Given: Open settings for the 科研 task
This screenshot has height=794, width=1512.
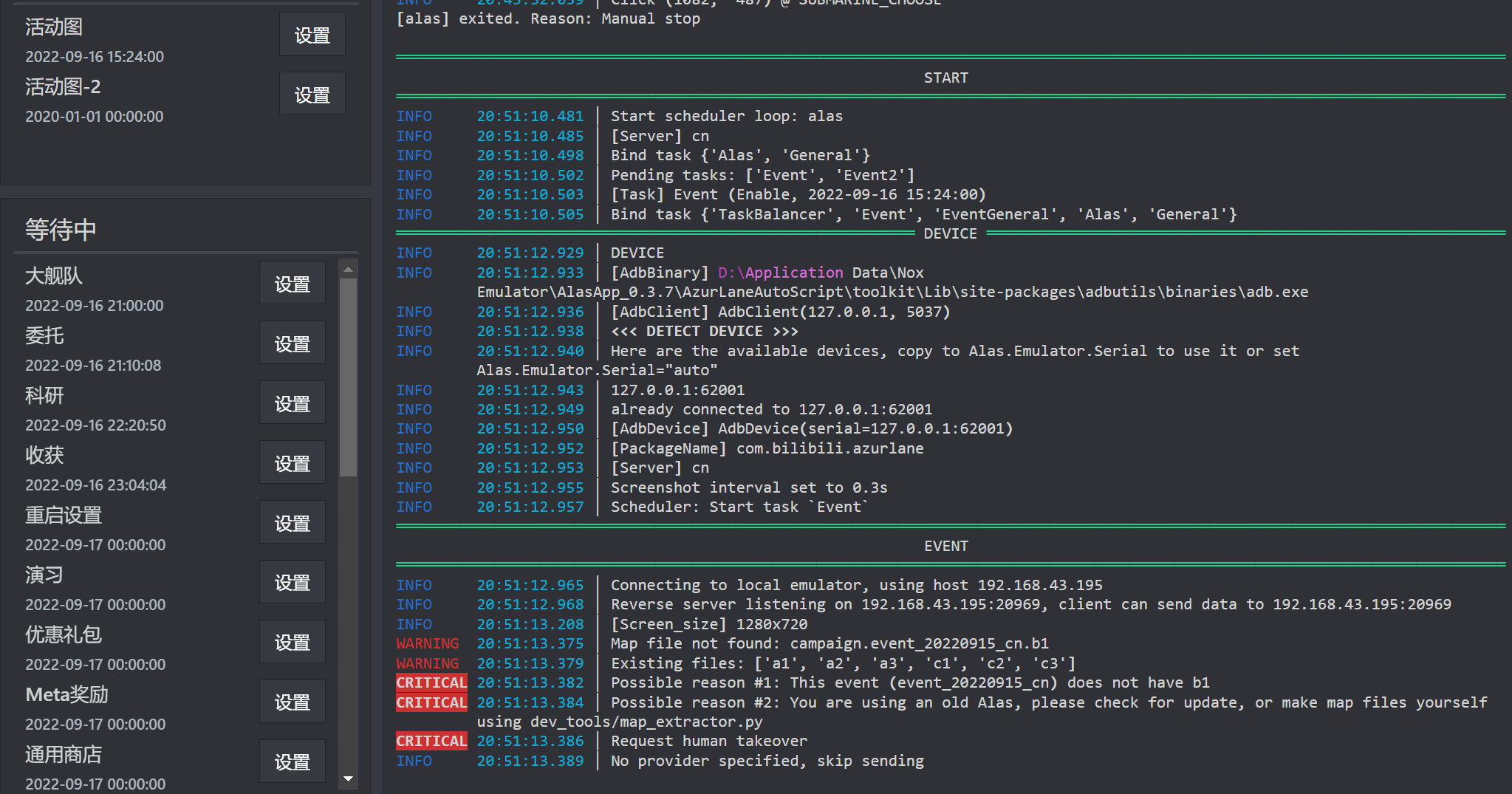Looking at the screenshot, I should (x=292, y=403).
